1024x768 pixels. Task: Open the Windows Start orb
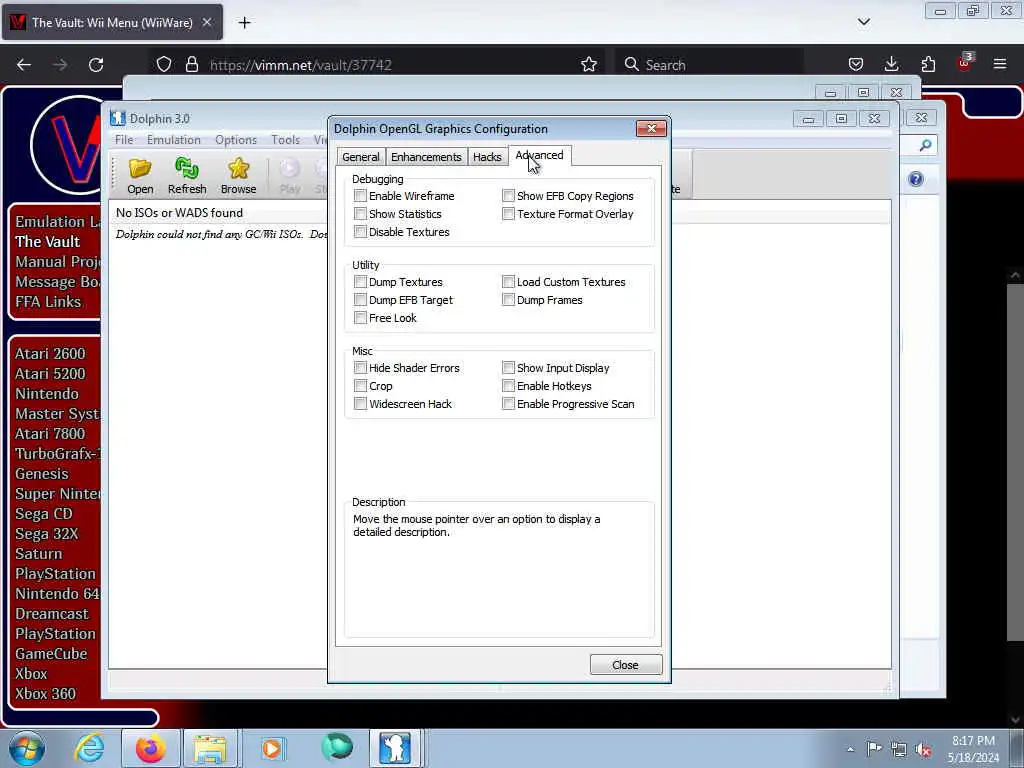27,748
